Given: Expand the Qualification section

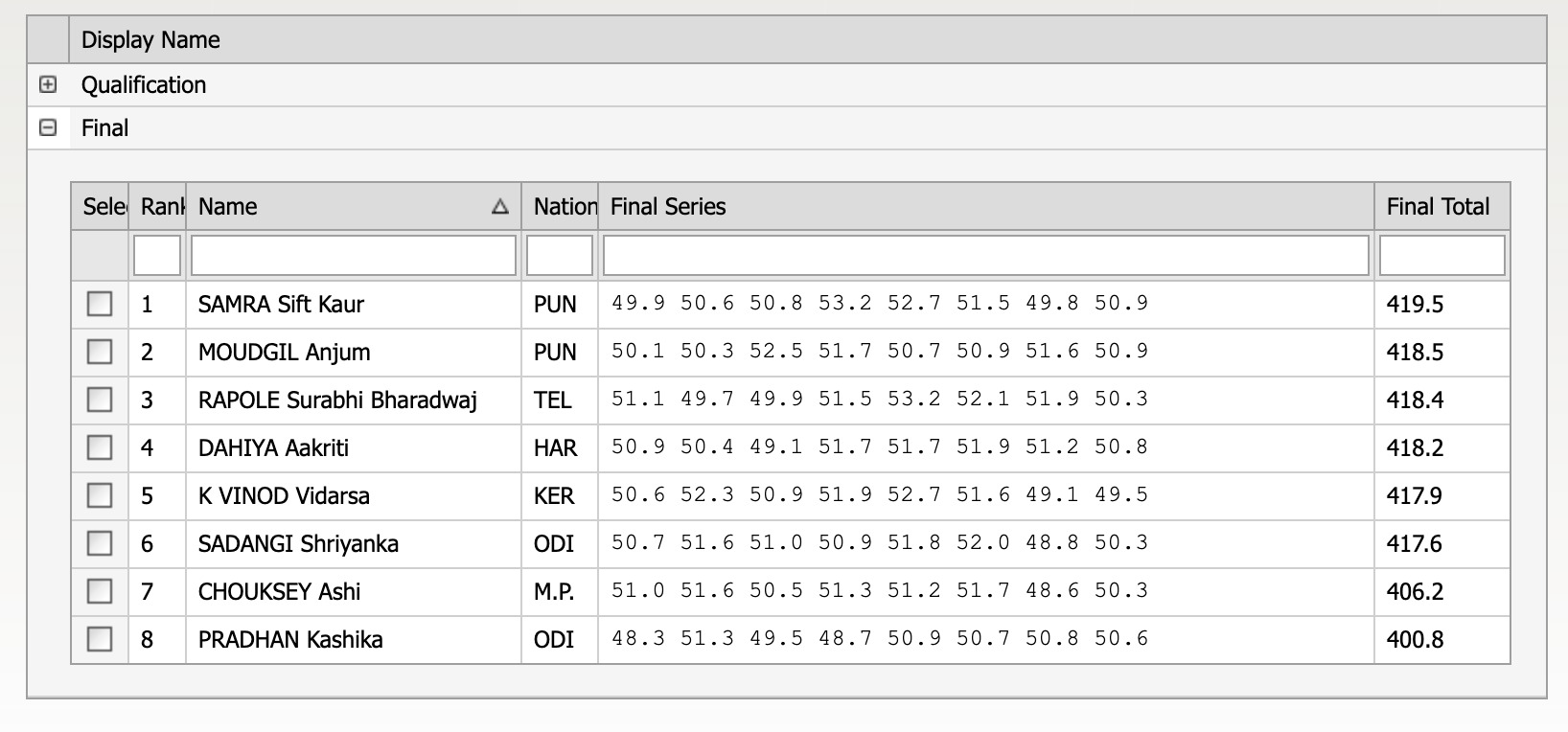Looking at the screenshot, I should click(x=48, y=85).
